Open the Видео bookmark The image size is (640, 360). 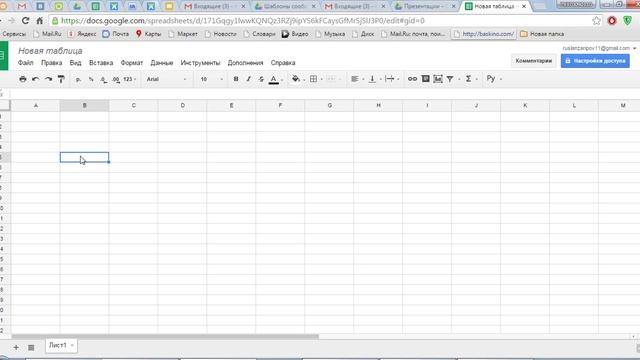coord(295,34)
